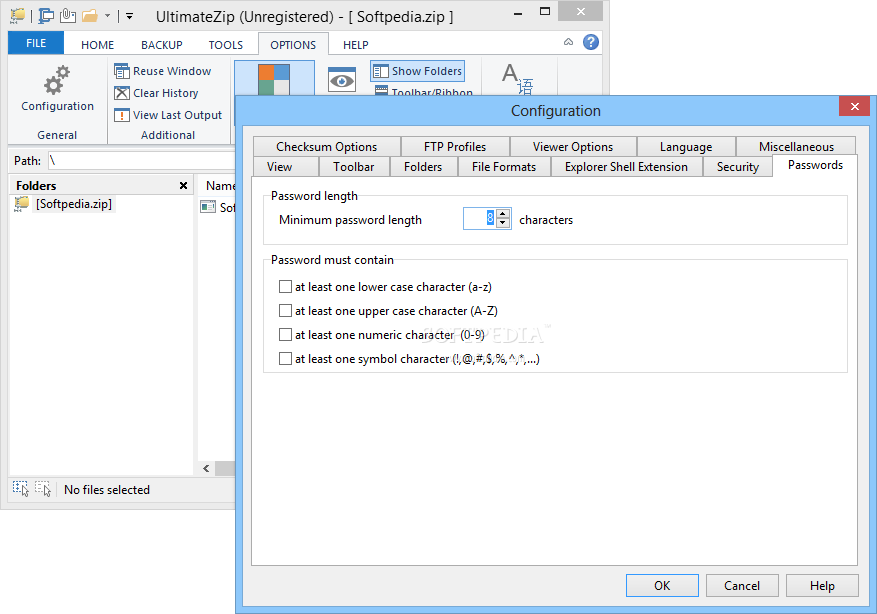Enable at least one upper case character
The image size is (877, 614).
click(x=285, y=310)
